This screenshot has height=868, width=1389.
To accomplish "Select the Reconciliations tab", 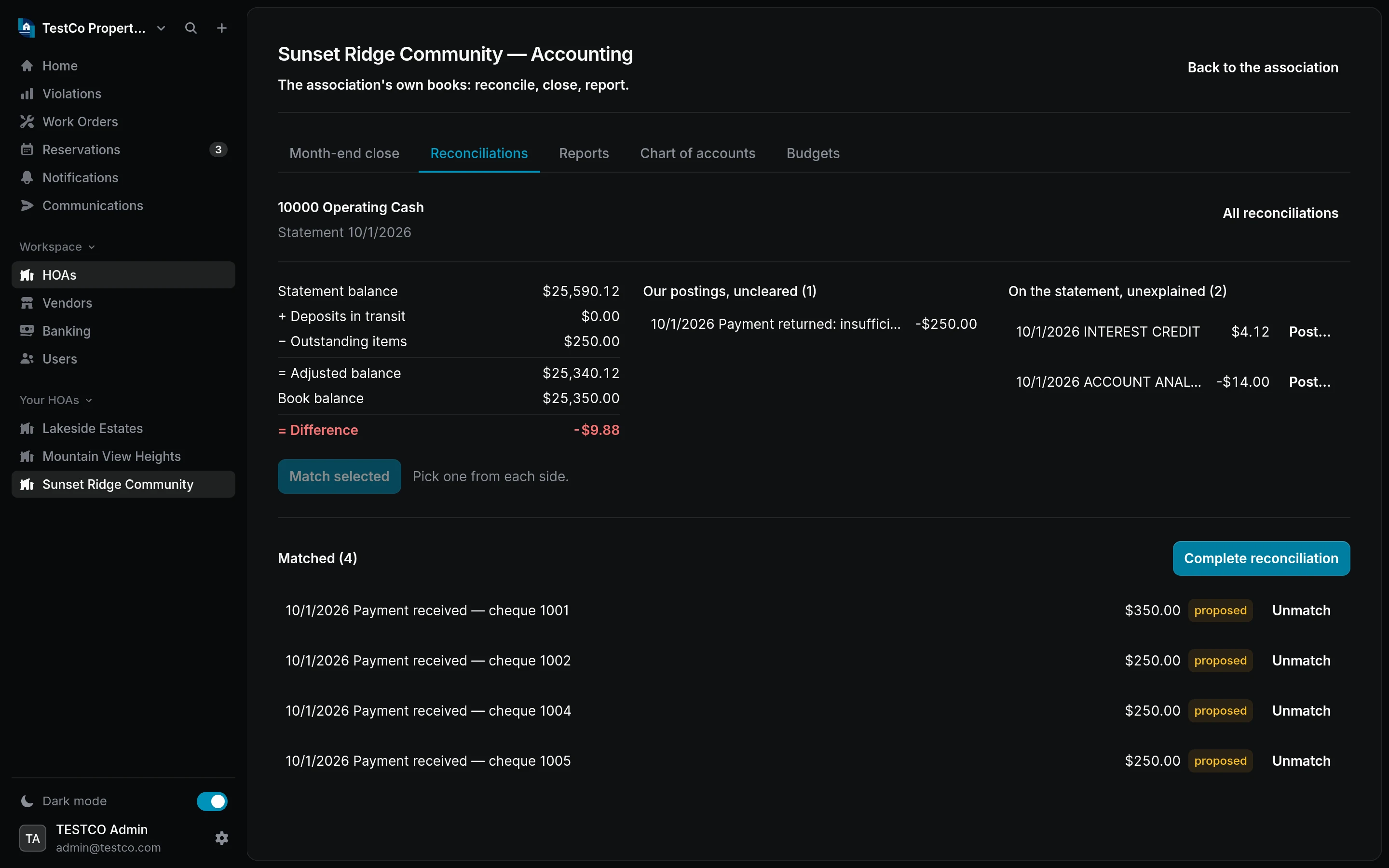I will [x=479, y=153].
